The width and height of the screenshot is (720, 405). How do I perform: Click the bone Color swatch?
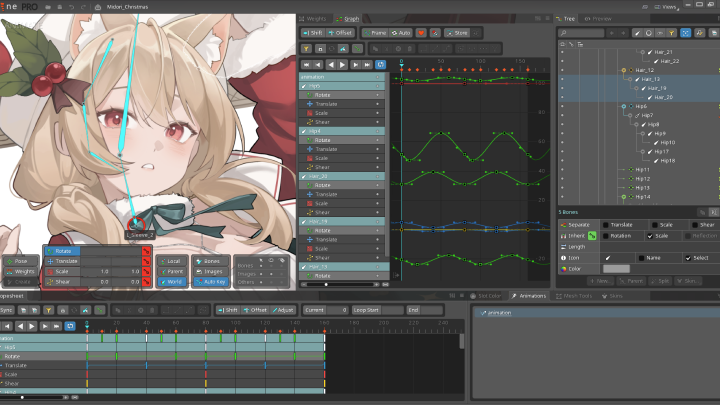pyautogui.click(x=616, y=269)
